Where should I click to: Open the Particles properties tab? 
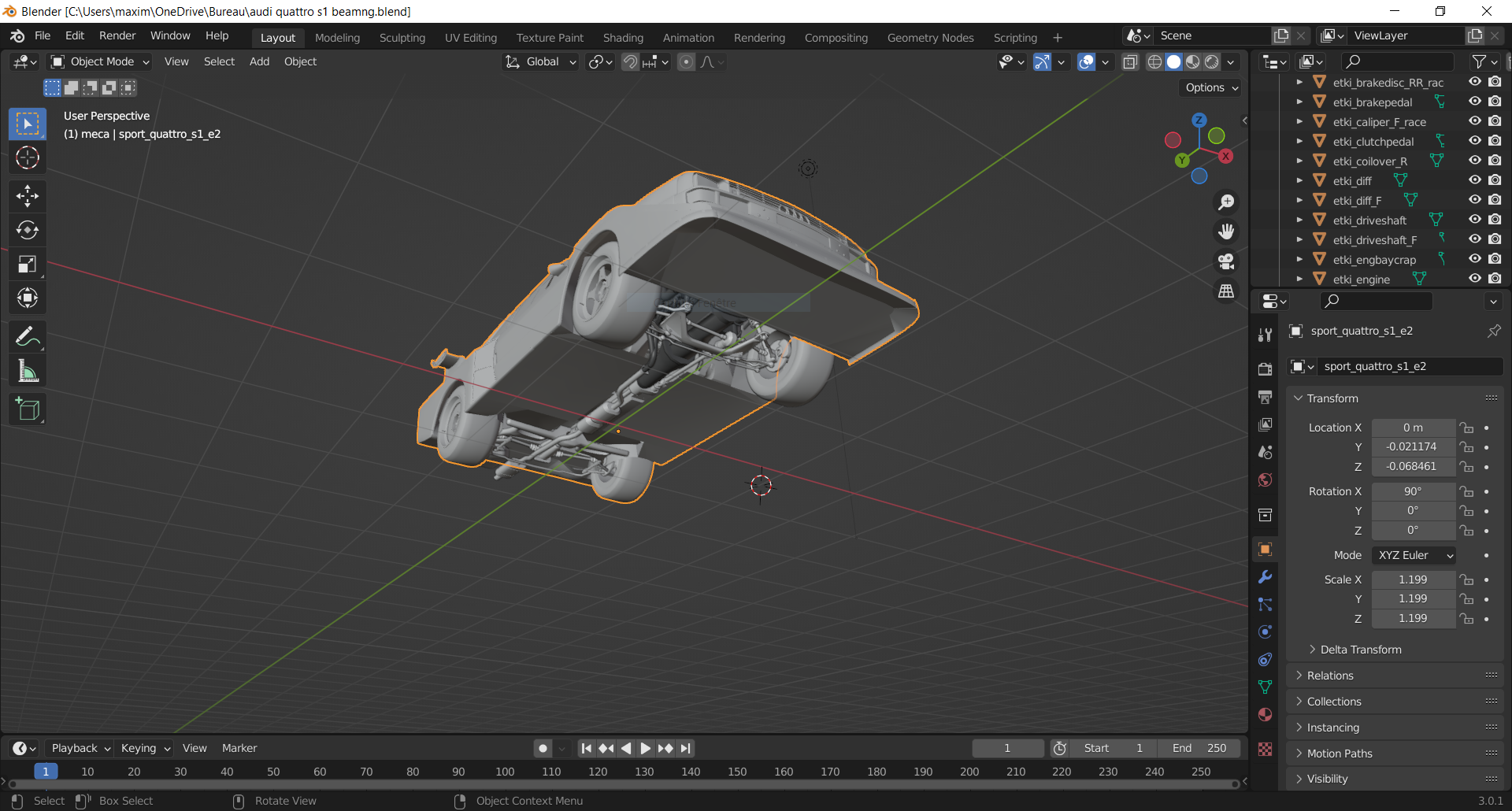(1265, 604)
